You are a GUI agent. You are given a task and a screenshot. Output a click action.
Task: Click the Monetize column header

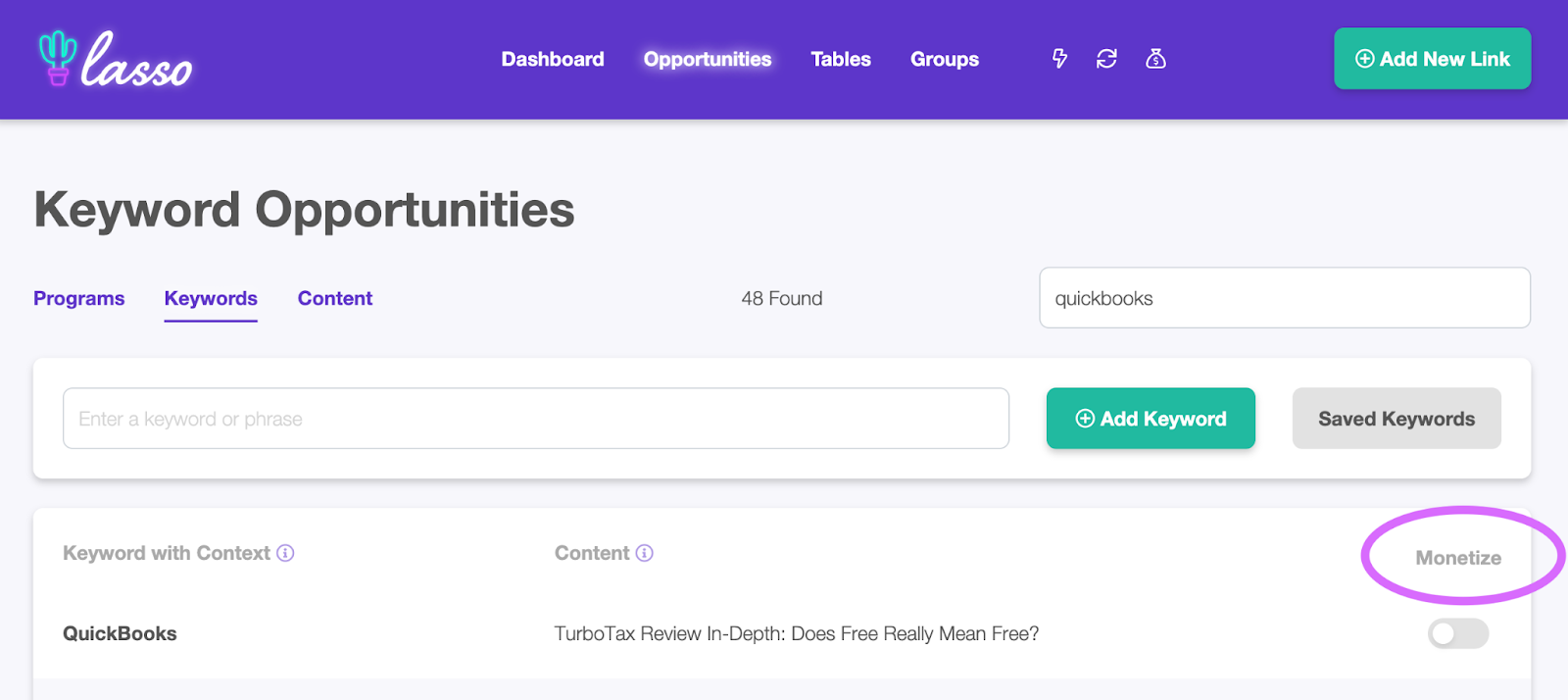[x=1458, y=558]
